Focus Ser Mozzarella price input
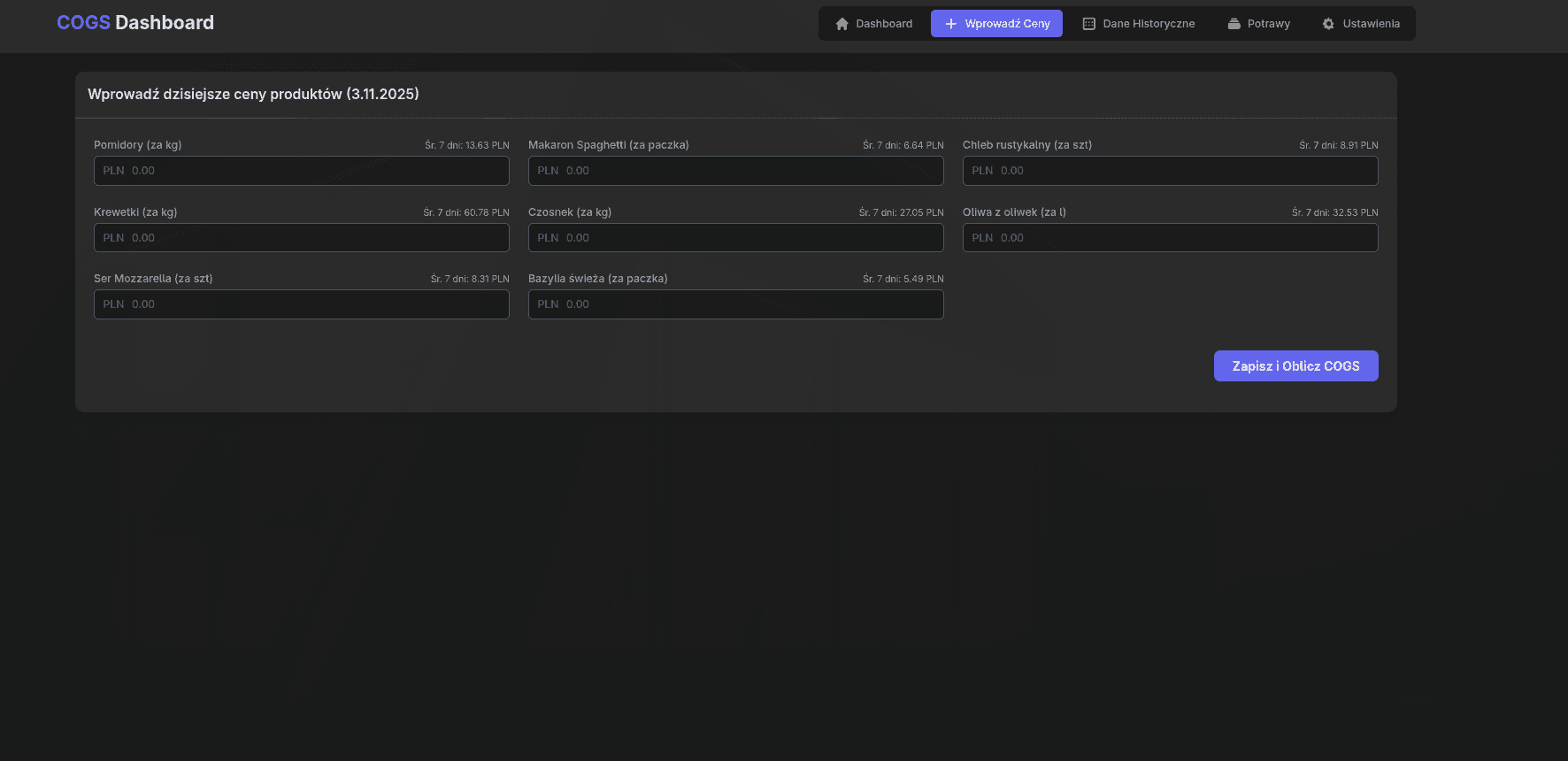Viewport: 1568px width, 761px height. tap(301, 304)
